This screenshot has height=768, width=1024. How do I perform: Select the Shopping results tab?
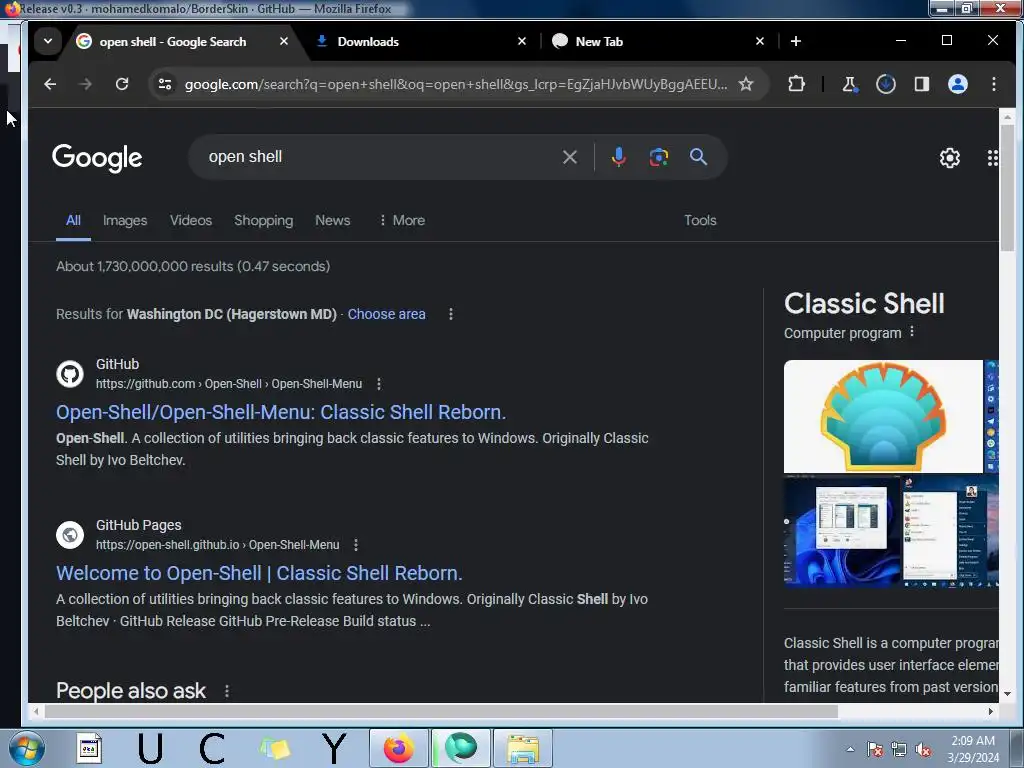[263, 221]
